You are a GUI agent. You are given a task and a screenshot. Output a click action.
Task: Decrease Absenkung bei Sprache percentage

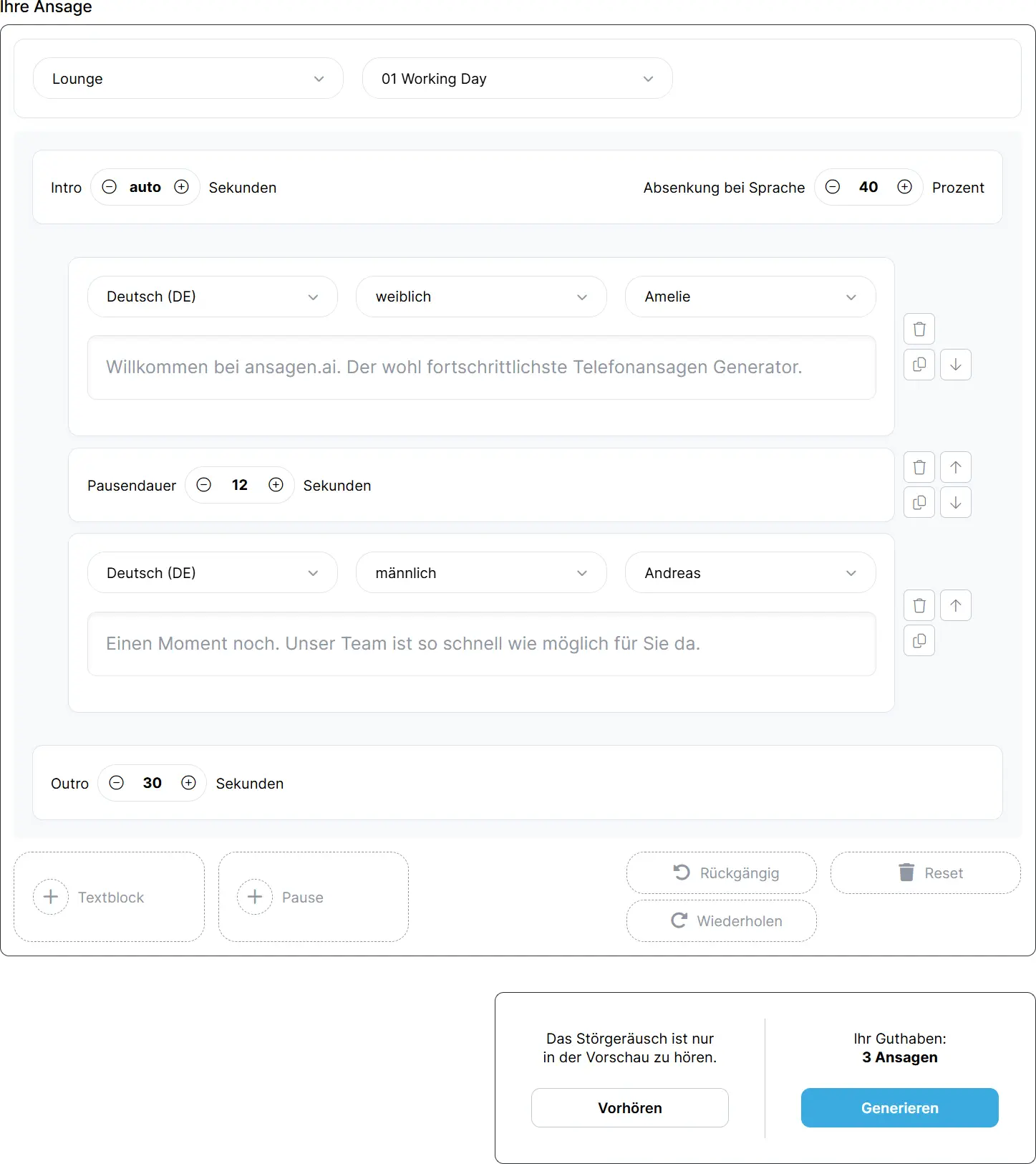pos(833,187)
